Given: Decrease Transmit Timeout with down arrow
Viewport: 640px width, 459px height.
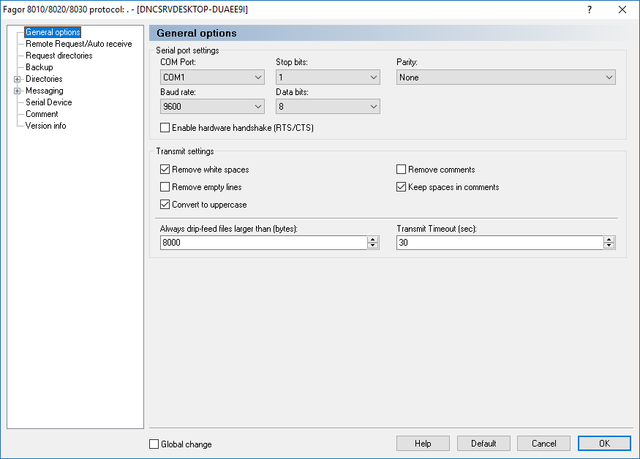Looking at the screenshot, I should 609,246.
